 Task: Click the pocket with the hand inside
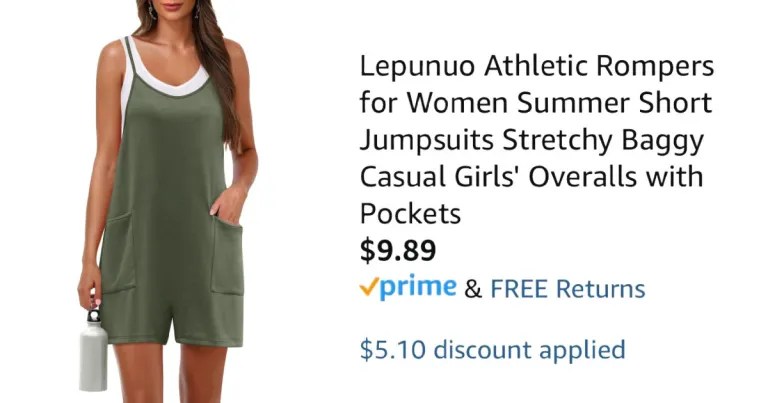coord(227,255)
